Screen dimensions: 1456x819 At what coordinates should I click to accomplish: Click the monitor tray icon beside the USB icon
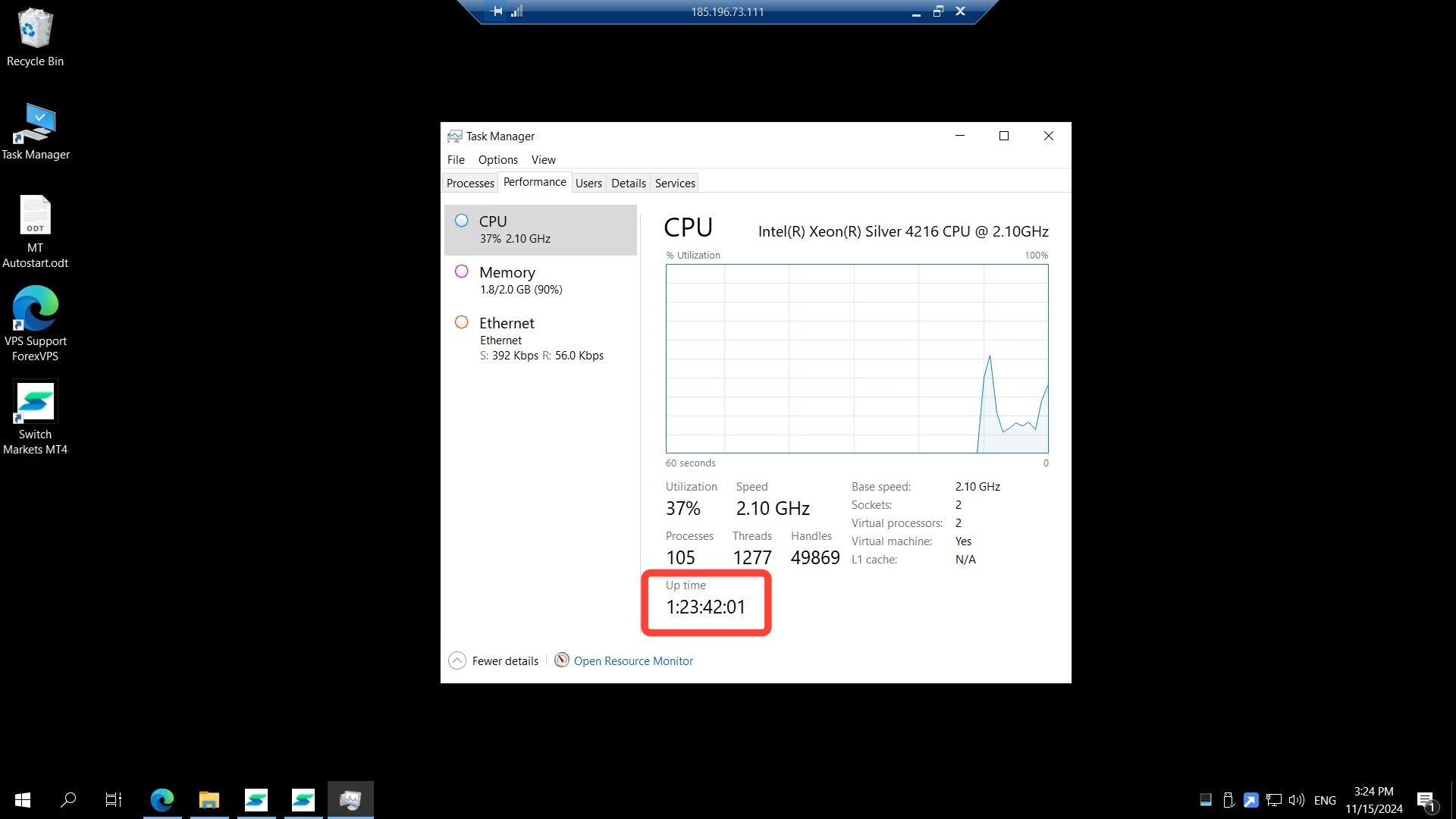[1206, 800]
